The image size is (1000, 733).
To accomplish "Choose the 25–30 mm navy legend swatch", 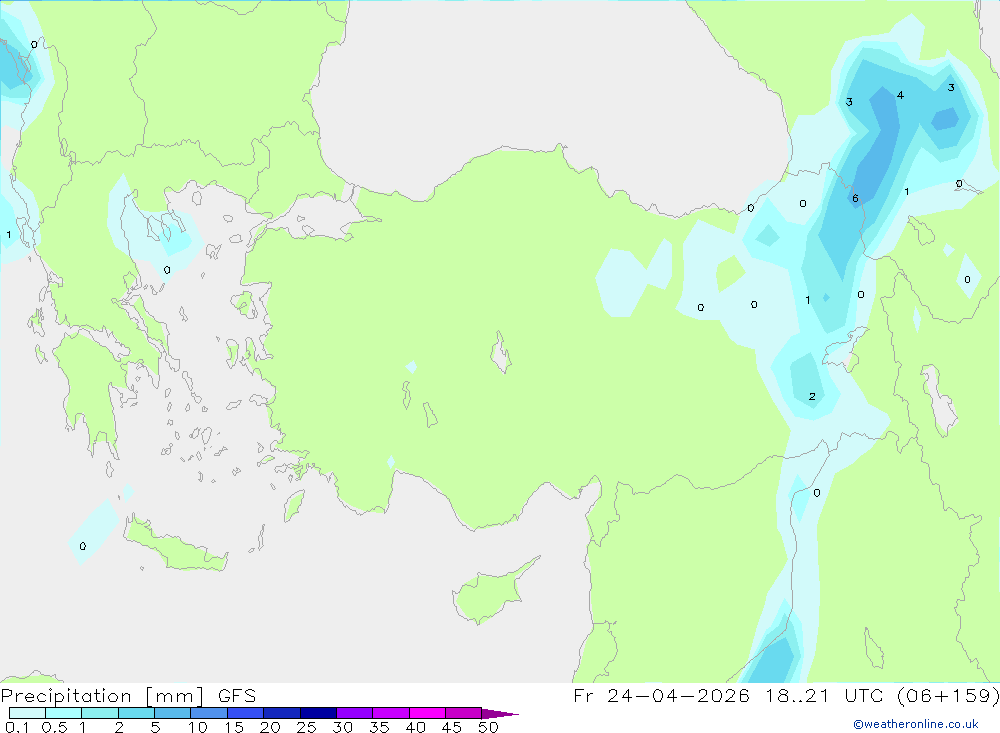I will (x=318, y=713).
